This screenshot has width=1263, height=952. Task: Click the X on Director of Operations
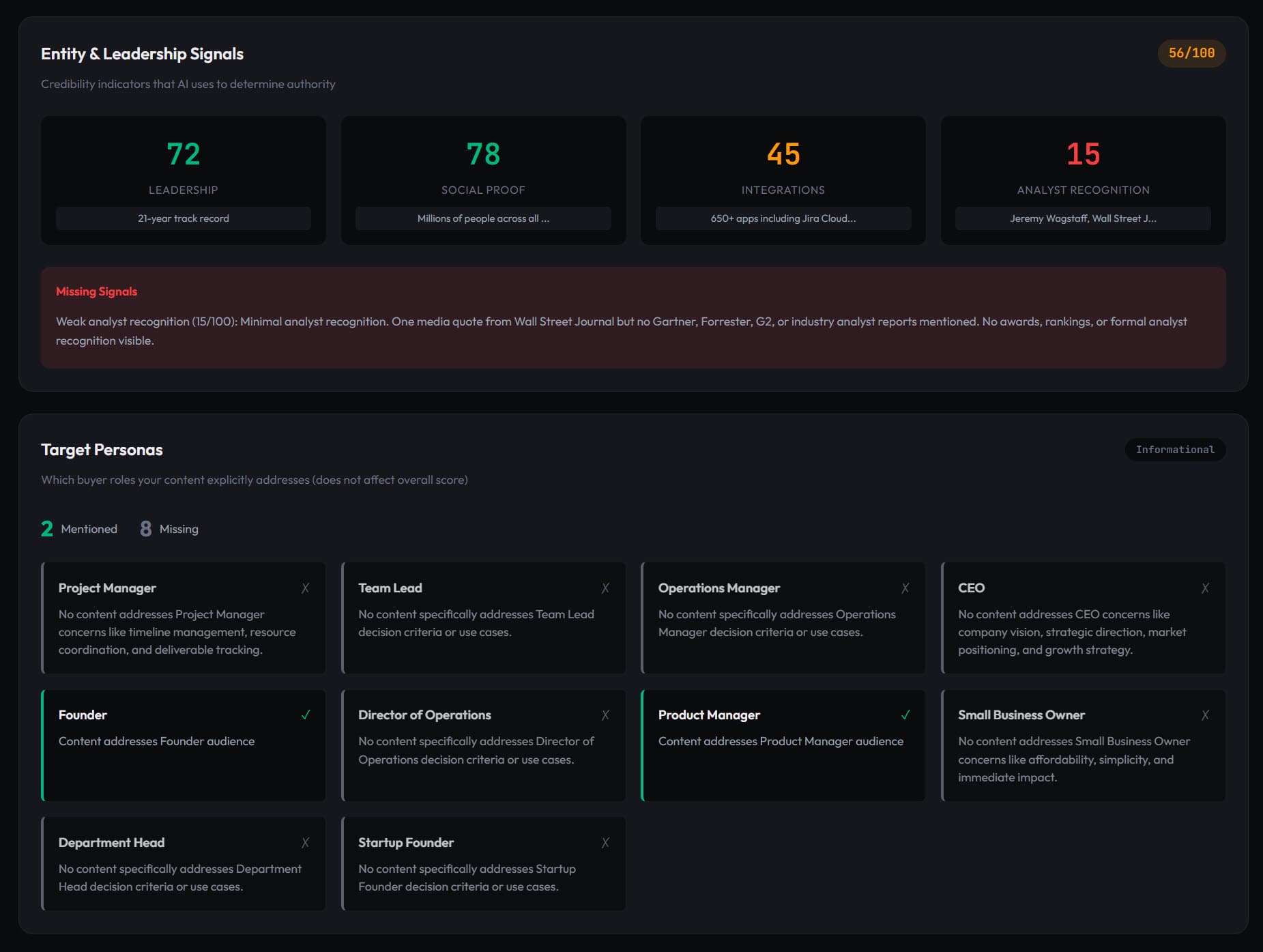606,715
